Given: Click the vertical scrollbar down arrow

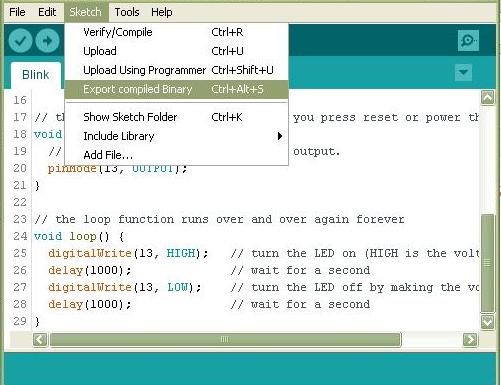Looking at the screenshot, I should coord(487,322).
